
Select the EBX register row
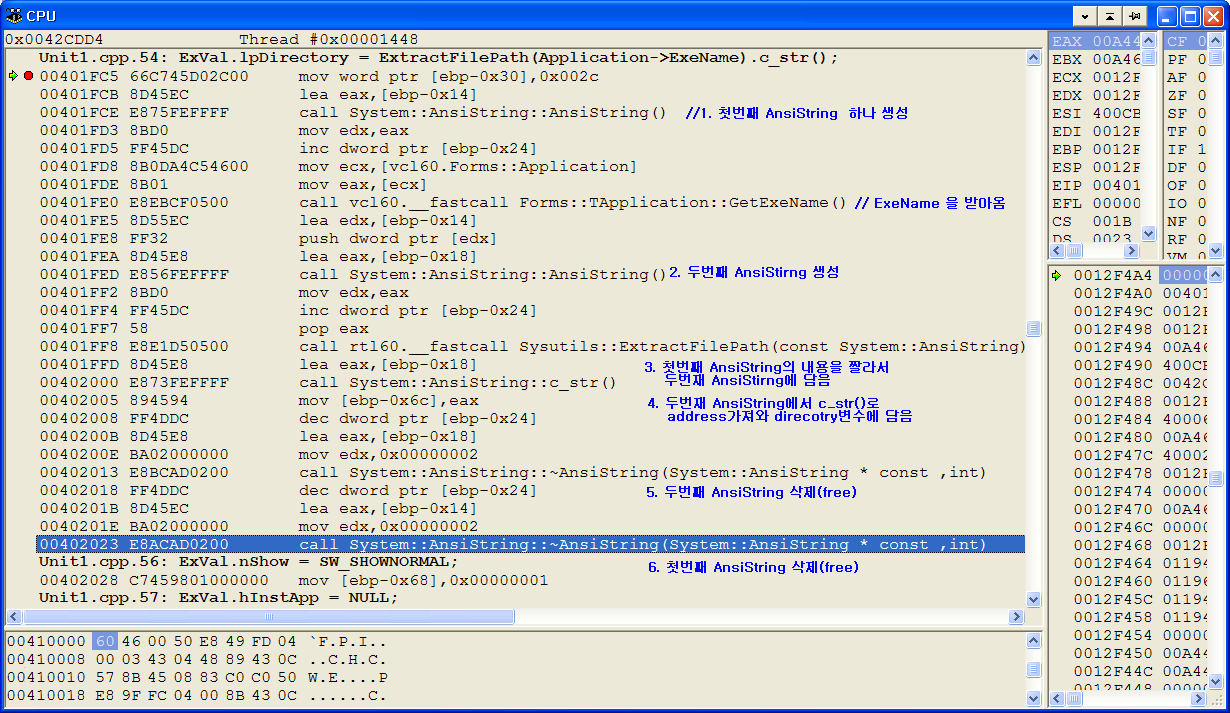point(1095,59)
